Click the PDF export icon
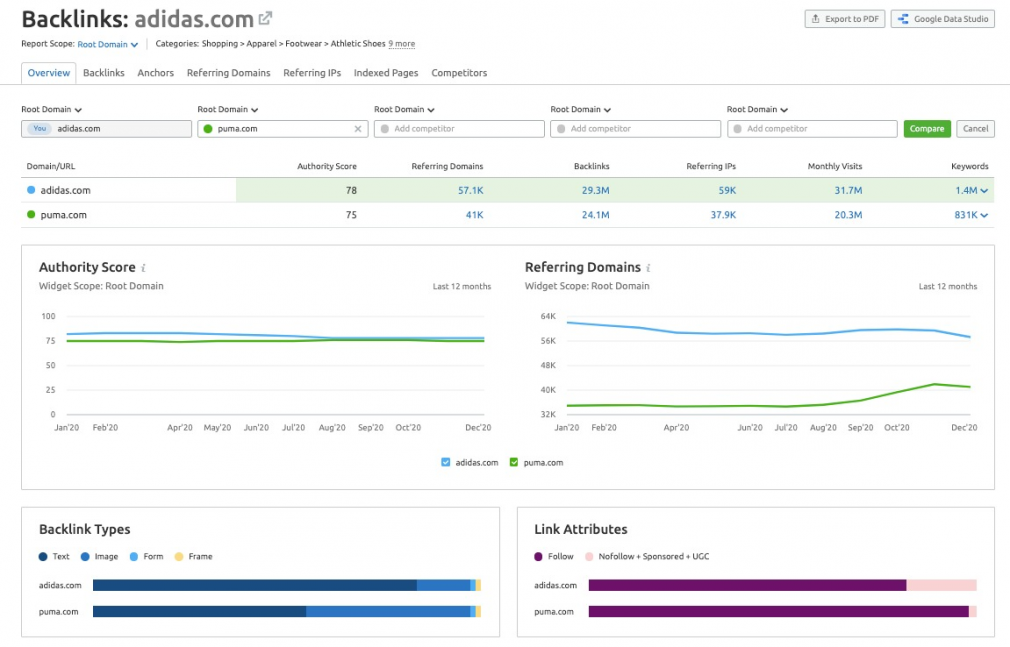This screenshot has height=647, width=1010. point(815,19)
